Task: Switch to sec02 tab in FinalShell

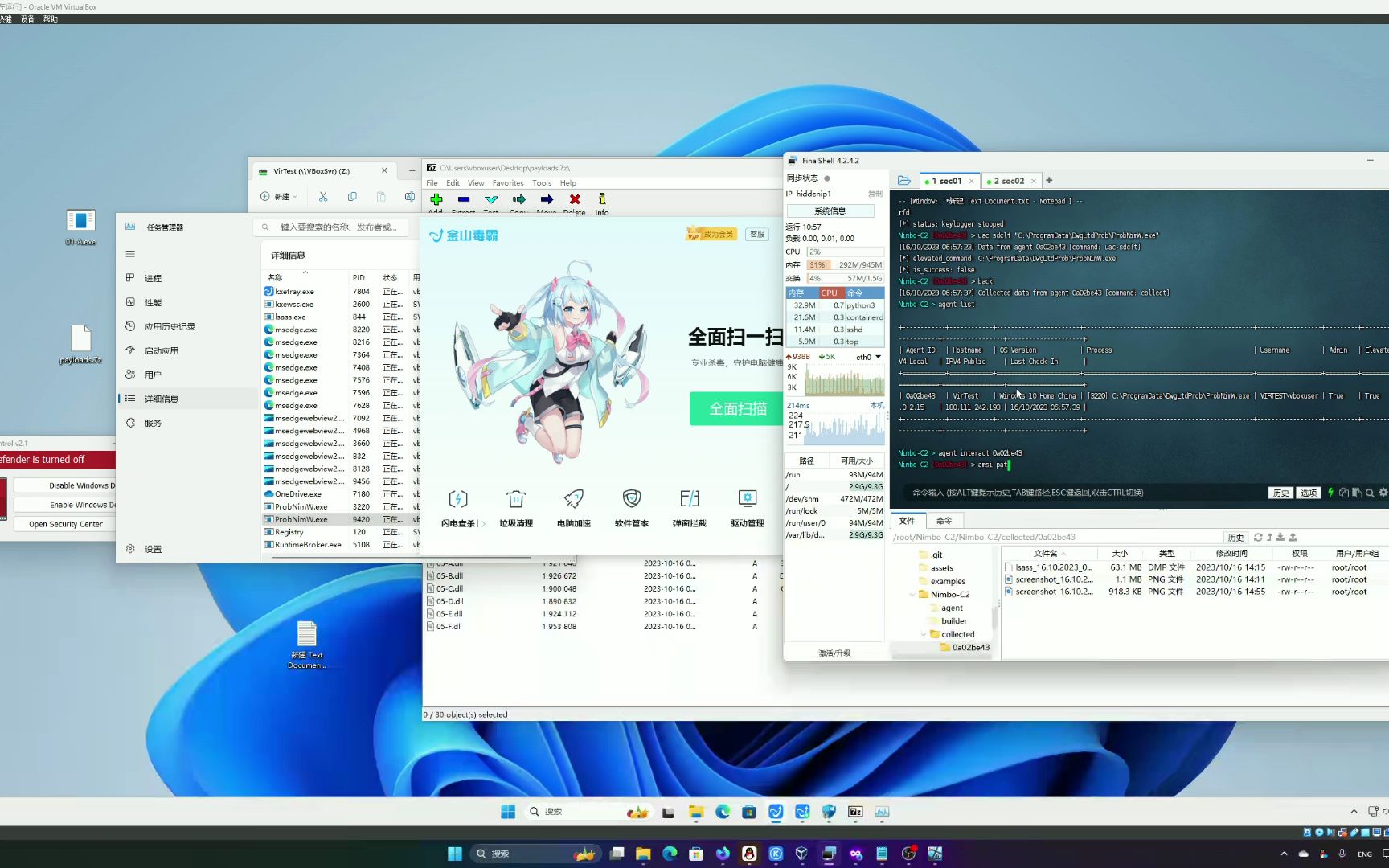Action: coord(1010,181)
